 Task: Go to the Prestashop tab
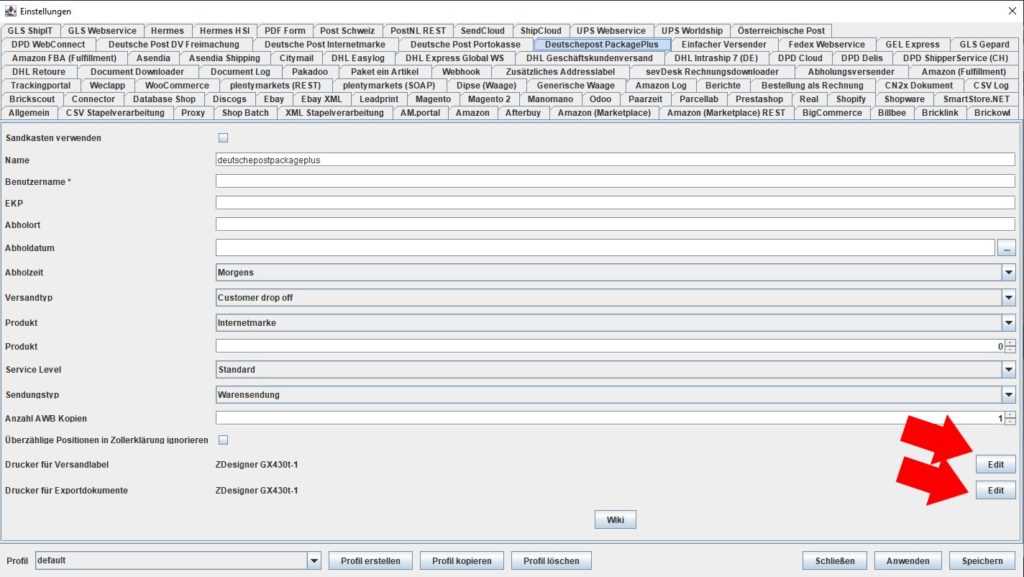tap(759, 99)
